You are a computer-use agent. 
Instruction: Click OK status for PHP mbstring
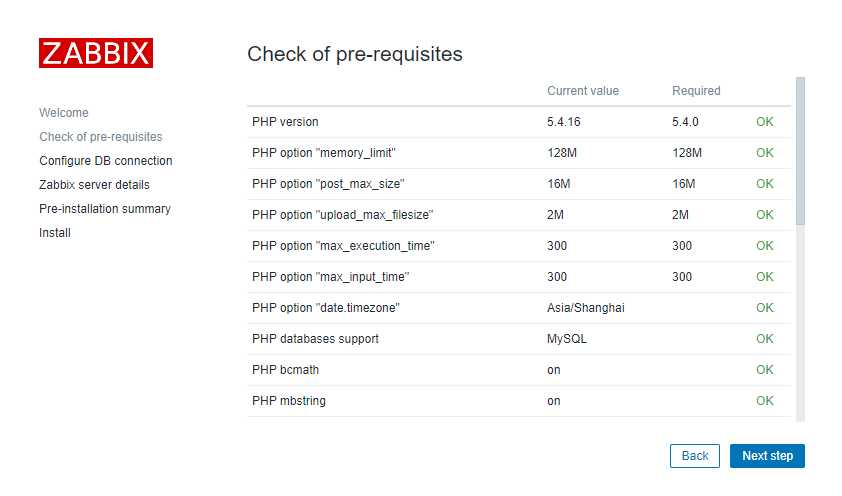(x=765, y=401)
